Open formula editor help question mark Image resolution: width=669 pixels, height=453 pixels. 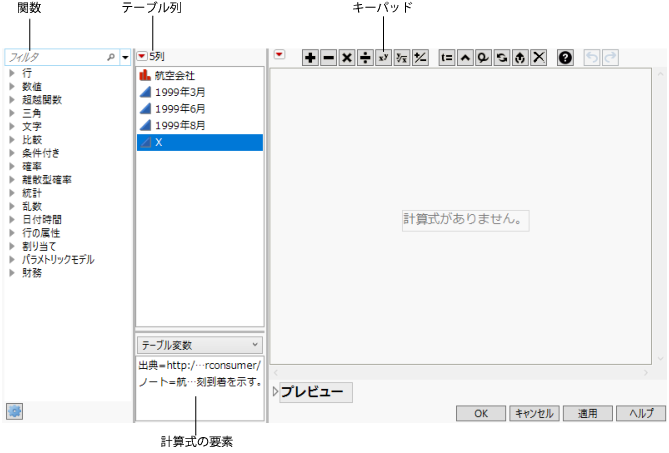pyautogui.click(x=565, y=58)
